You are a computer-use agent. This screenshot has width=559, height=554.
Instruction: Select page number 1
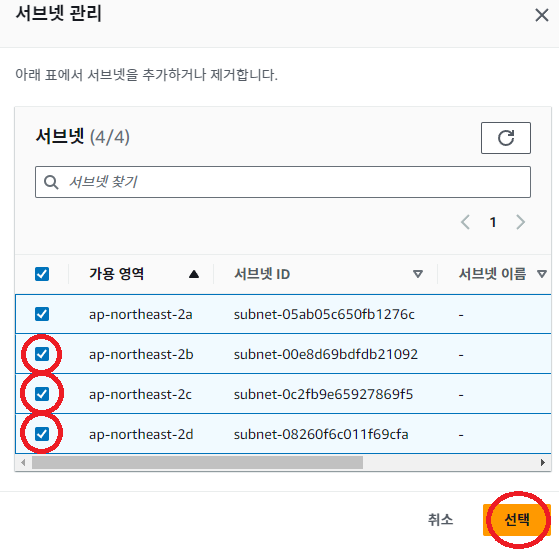tap(493, 222)
